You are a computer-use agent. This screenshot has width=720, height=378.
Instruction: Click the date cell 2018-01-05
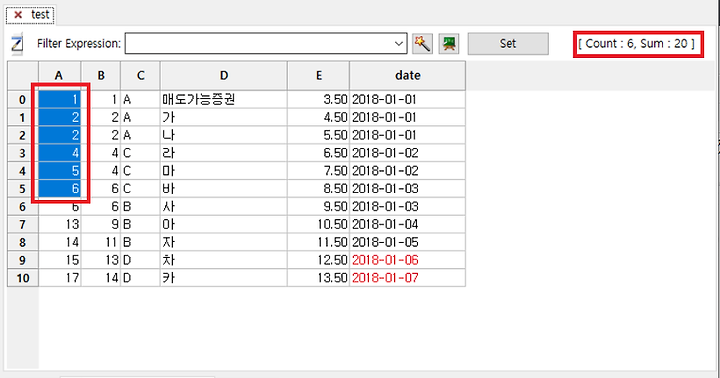[407, 243]
